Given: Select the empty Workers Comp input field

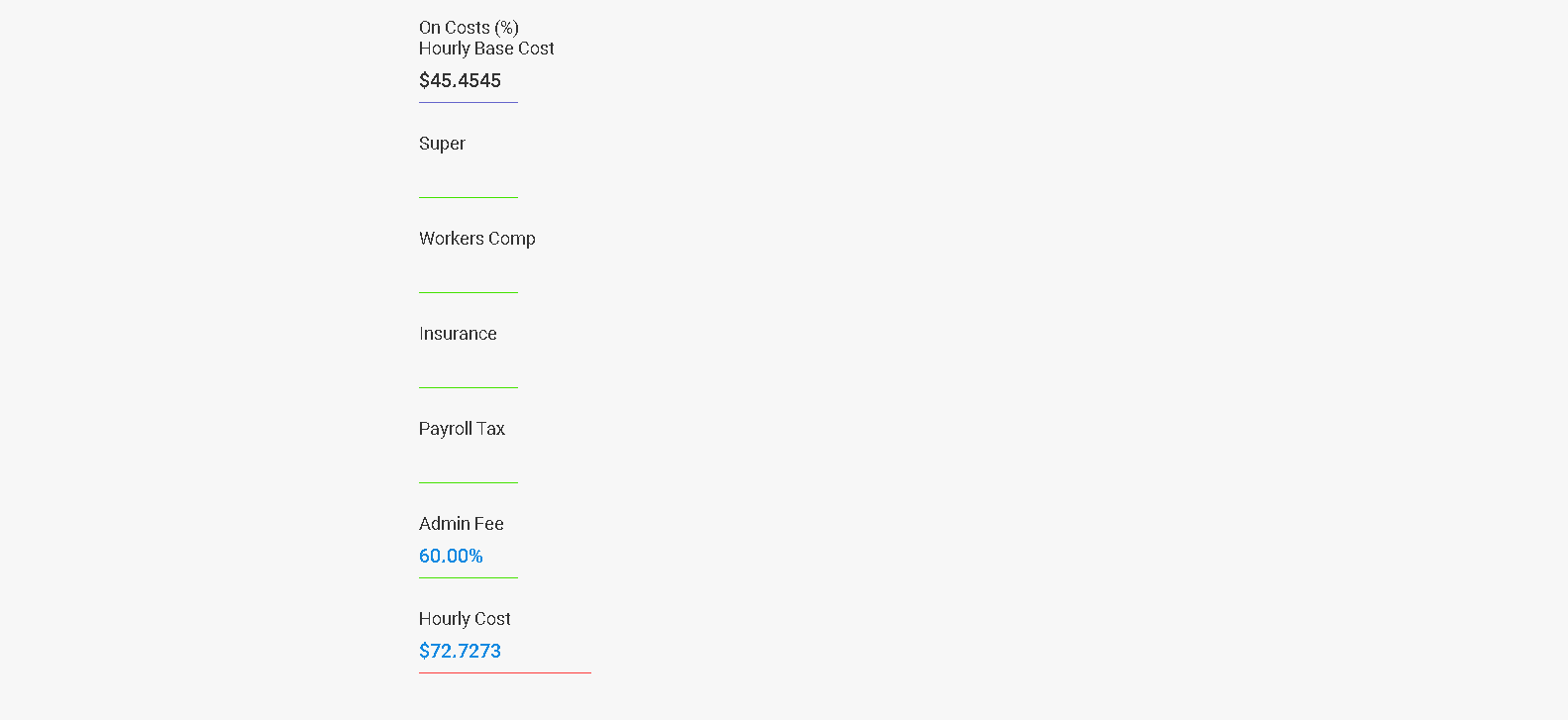Looking at the screenshot, I should 468,271.
